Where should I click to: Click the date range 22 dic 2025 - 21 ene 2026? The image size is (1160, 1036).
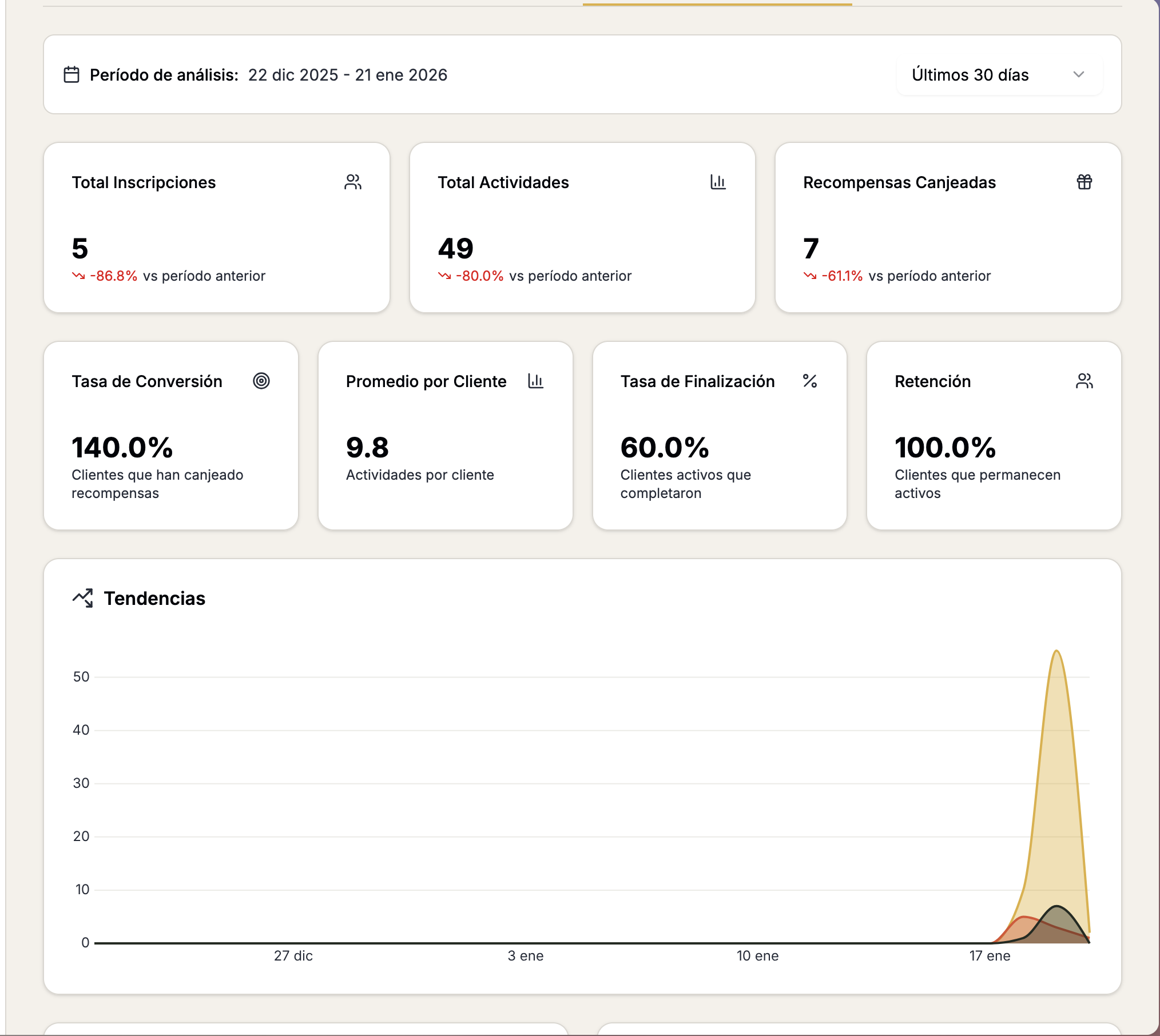(x=348, y=75)
